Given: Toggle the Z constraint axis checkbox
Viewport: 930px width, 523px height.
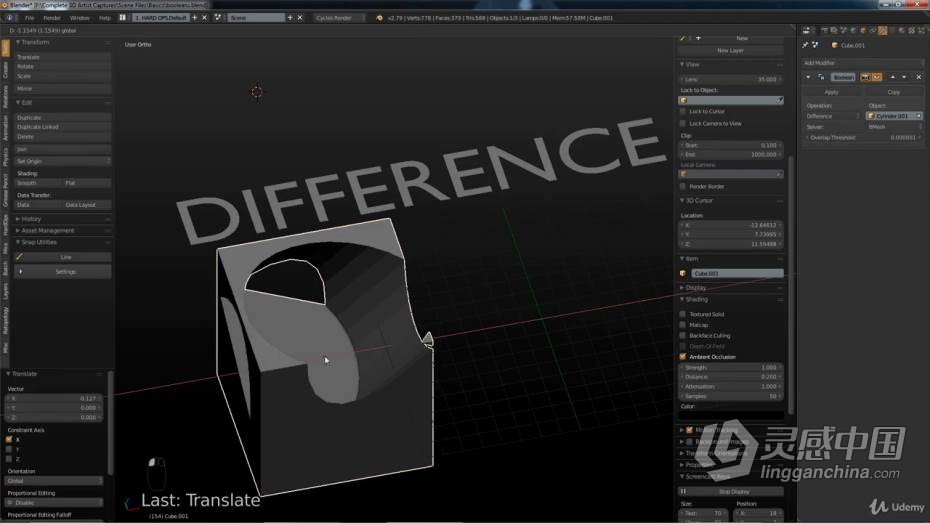Looking at the screenshot, I should pos(9,459).
